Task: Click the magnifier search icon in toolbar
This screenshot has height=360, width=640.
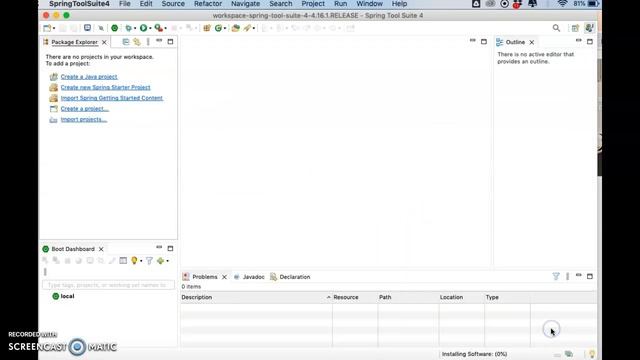Action: pos(556,28)
